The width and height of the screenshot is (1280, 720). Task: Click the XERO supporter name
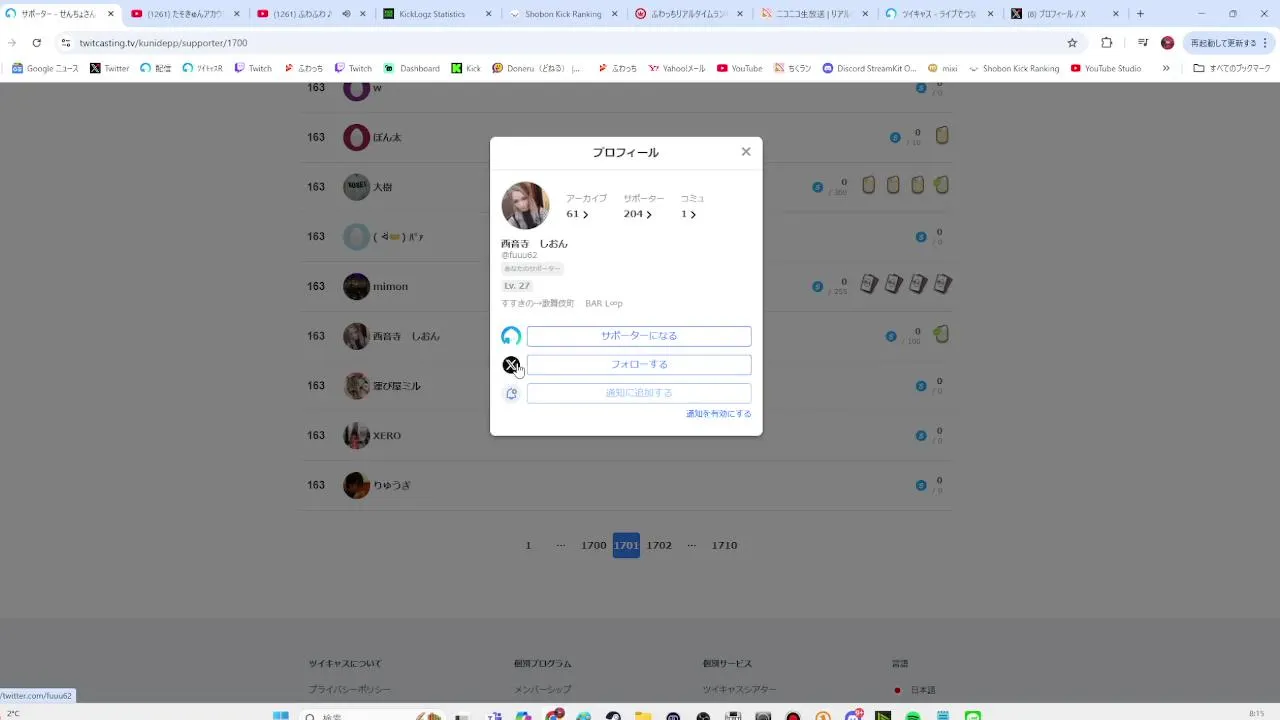(387, 436)
